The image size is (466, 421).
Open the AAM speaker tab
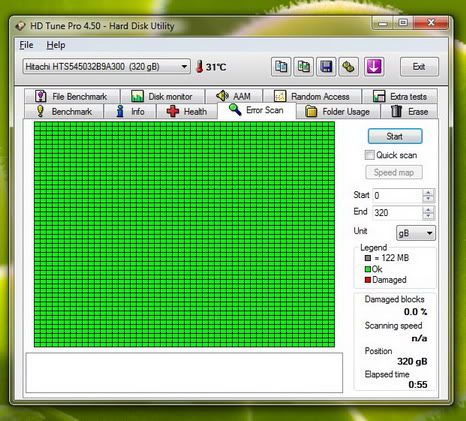(x=234, y=96)
